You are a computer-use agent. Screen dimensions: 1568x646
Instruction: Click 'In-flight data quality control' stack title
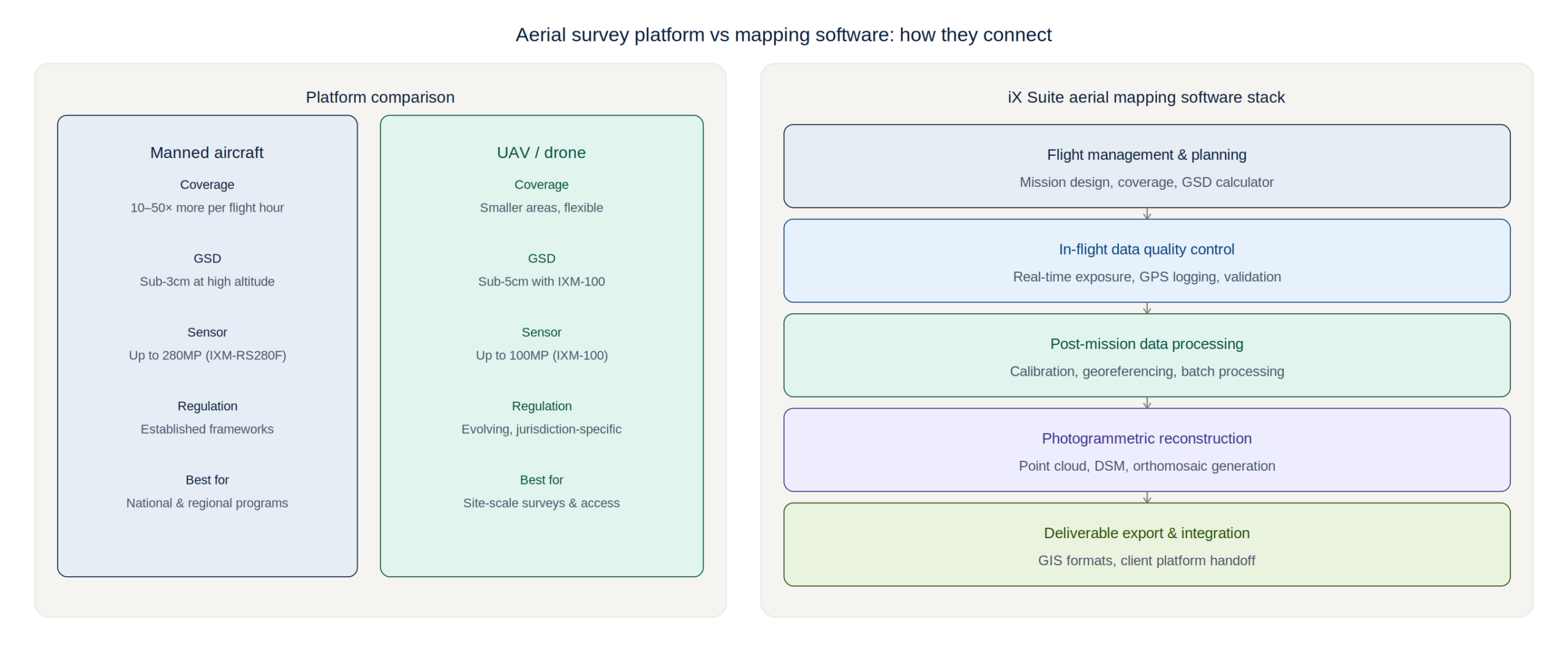click(x=1146, y=249)
